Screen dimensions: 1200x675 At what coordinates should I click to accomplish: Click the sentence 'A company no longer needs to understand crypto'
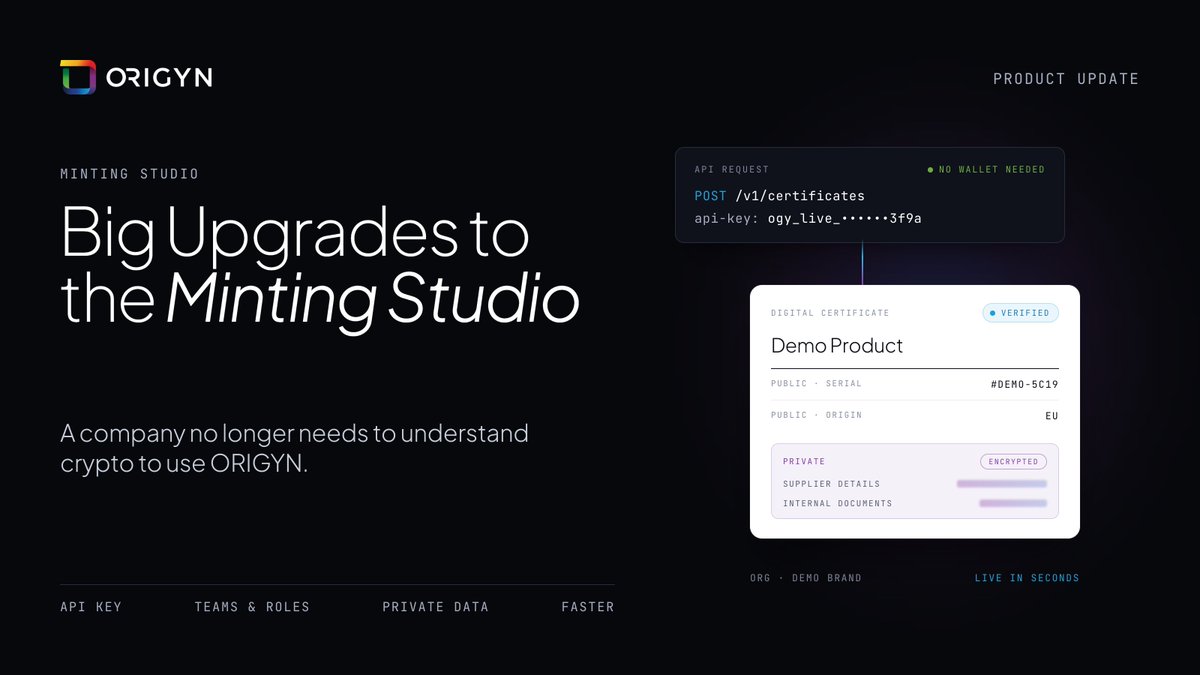[x=294, y=449]
